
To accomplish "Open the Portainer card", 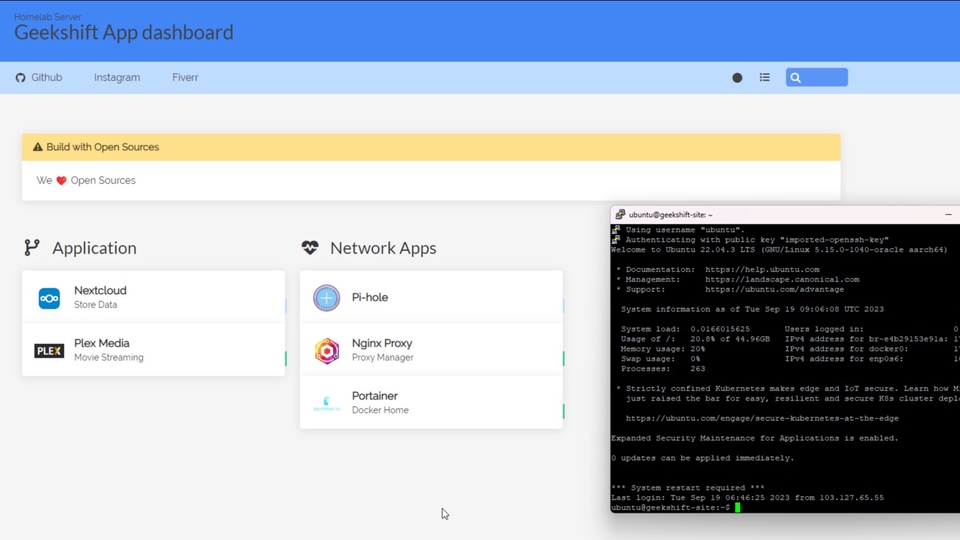I will click(x=432, y=402).
